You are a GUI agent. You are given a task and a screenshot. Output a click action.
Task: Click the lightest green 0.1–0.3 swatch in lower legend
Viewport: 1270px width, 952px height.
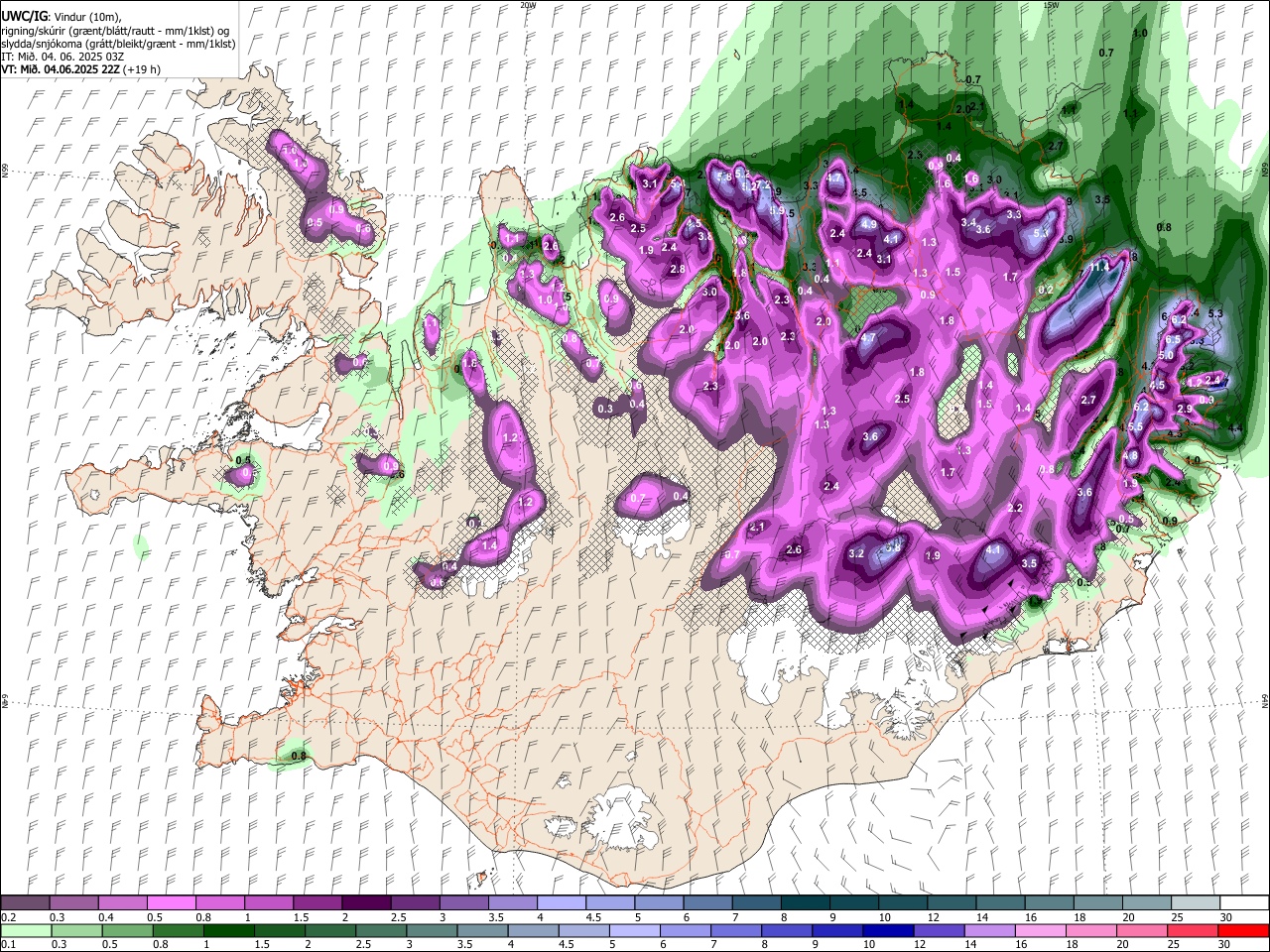[x=24, y=930]
